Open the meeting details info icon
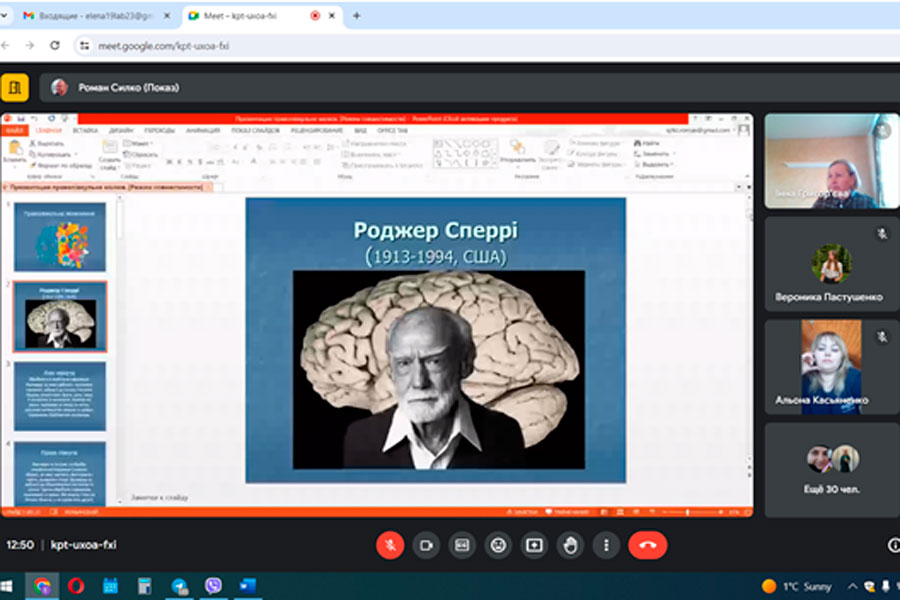This screenshot has height=600, width=900. pyautogui.click(x=893, y=545)
